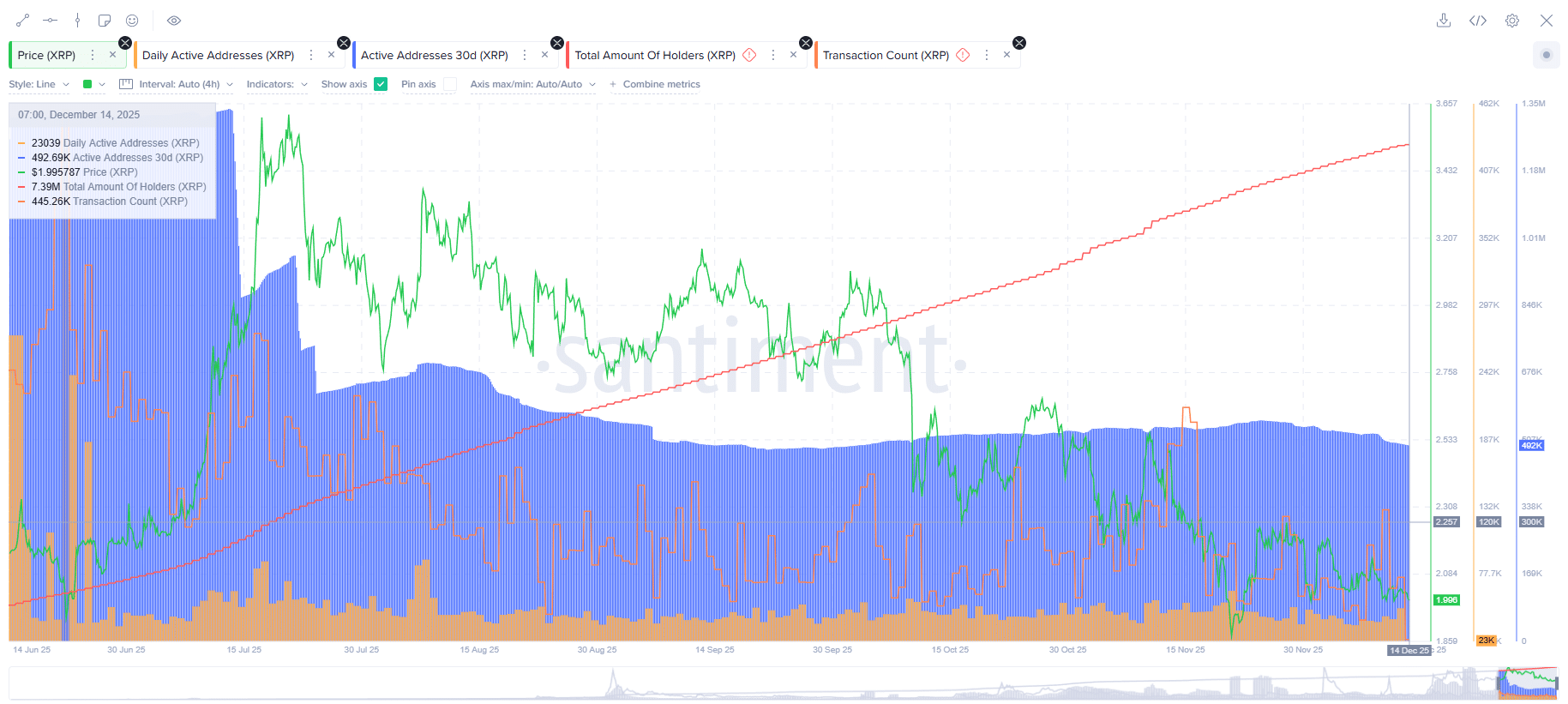The height and width of the screenshot is (704, 1568).
Task: Open Total Amount Of Holders three-dot menu
Action: (x=773, y=55)
